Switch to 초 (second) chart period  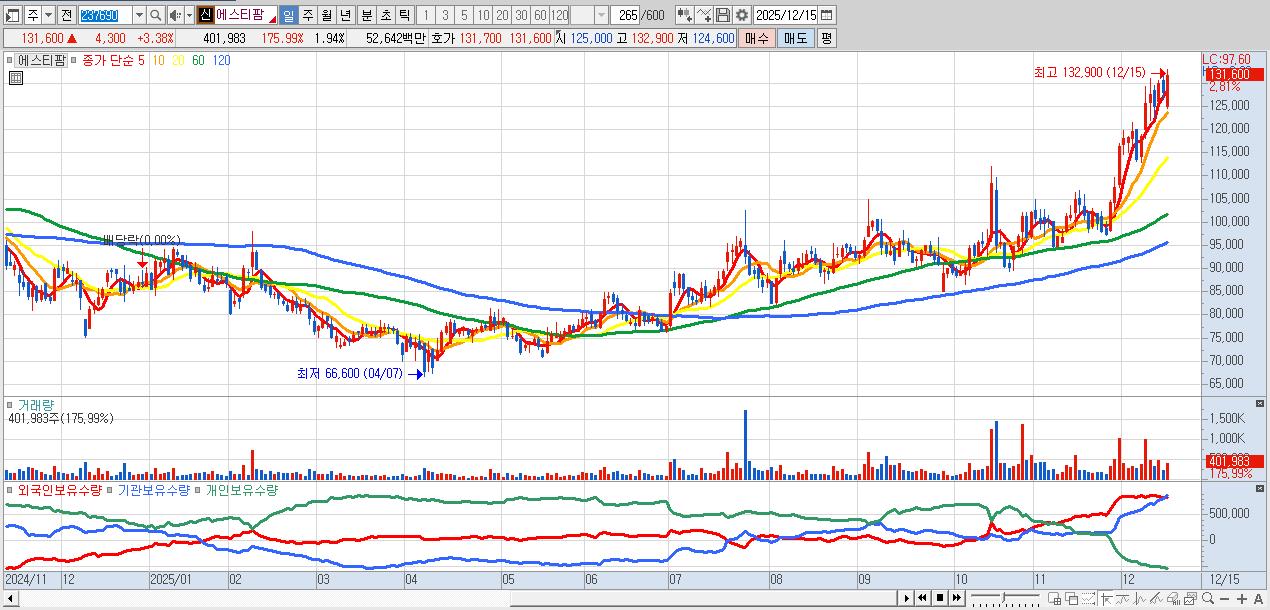385,15
